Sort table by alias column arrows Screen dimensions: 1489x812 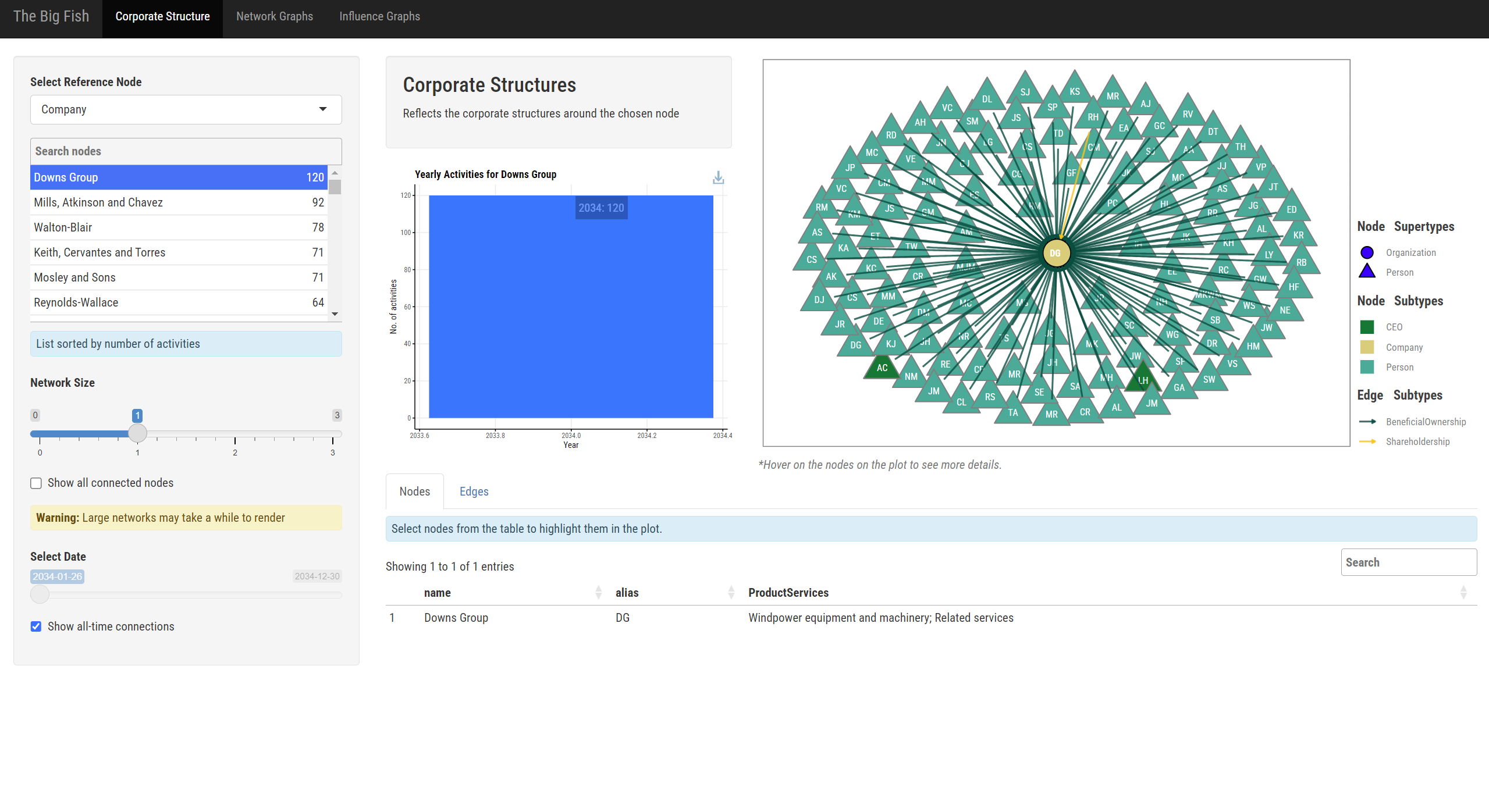pyautogui.click(x=731, y=593)
